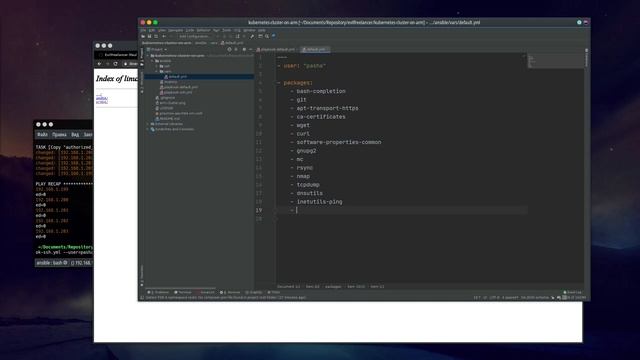Image resolution: width=640 pixels, height=360 pixels.
Task: Open the Problems tool window tab
Action: [158, 292]
